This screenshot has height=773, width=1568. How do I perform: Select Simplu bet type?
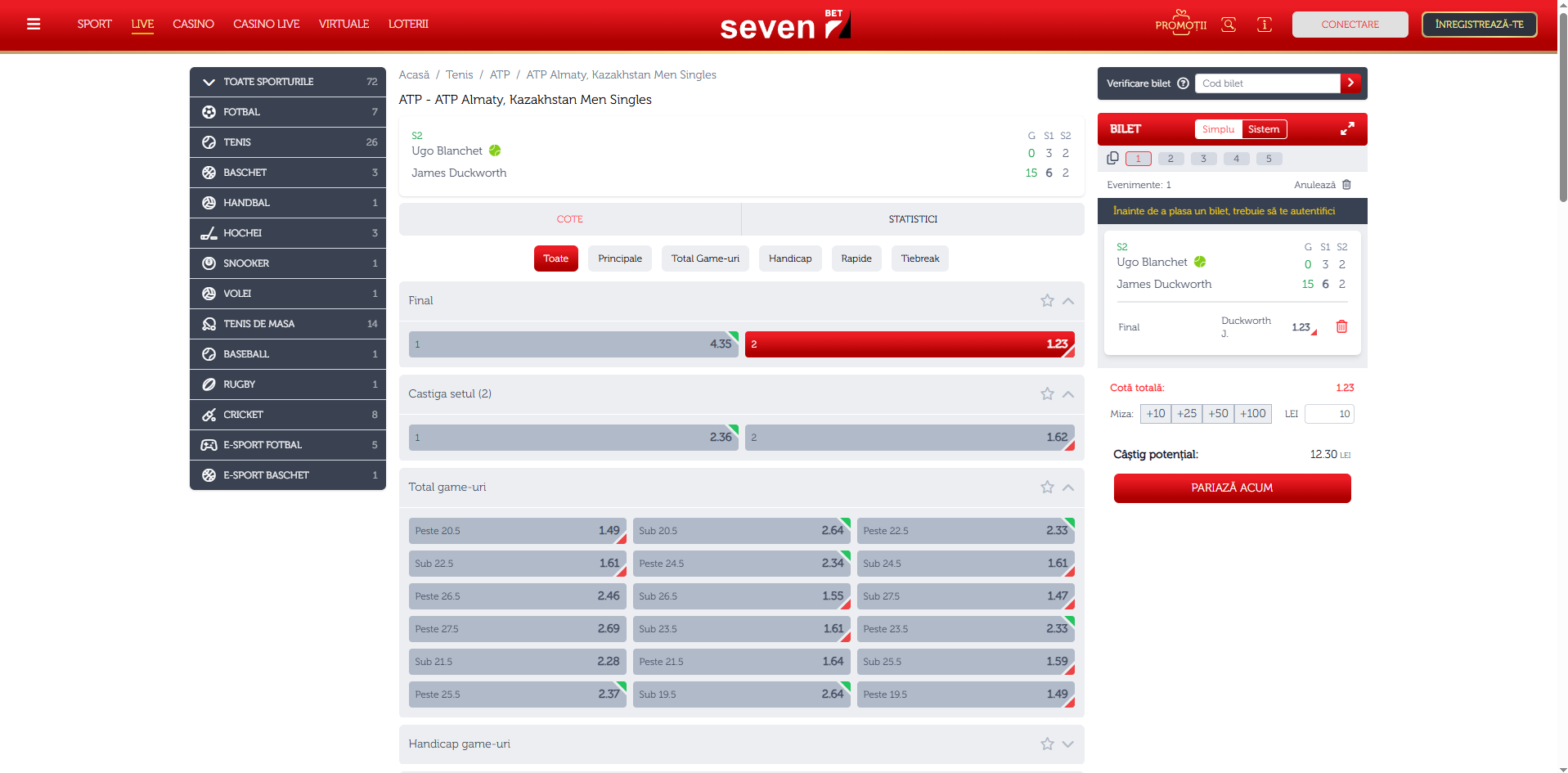click(x=1218, y=129)
